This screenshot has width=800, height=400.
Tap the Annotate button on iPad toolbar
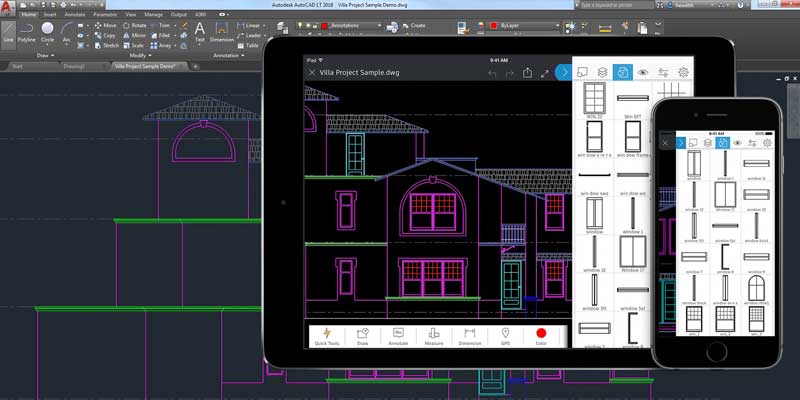(398, 337)
